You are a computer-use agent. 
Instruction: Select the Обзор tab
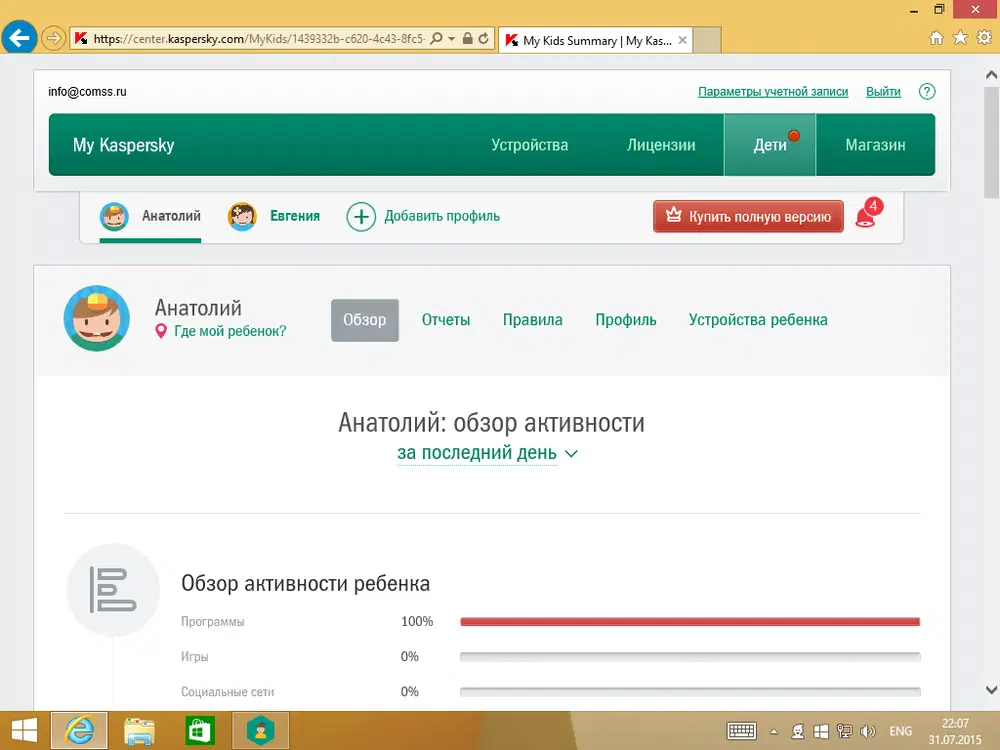coord(365,320)
